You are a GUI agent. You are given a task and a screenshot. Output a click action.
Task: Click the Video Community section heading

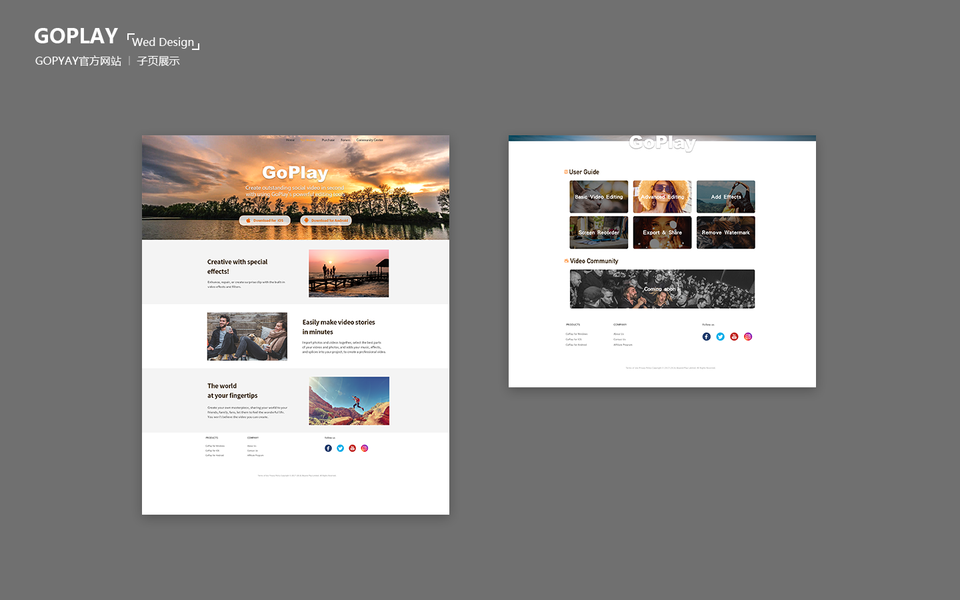(x=594, y=261)
